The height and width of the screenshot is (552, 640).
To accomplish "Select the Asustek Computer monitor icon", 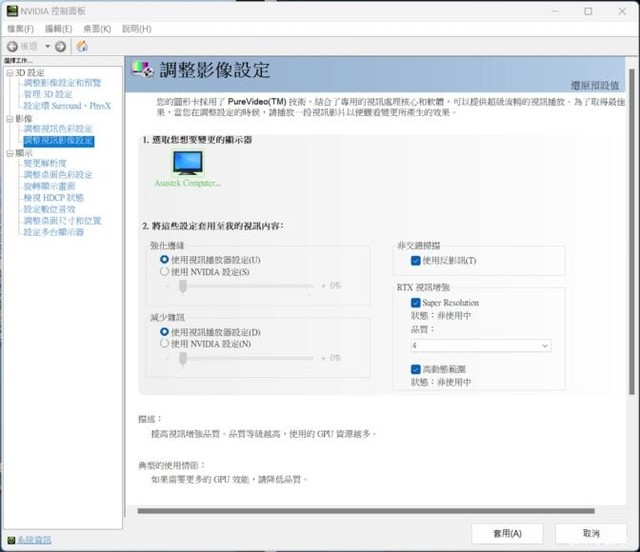I will tap(186, 164).
